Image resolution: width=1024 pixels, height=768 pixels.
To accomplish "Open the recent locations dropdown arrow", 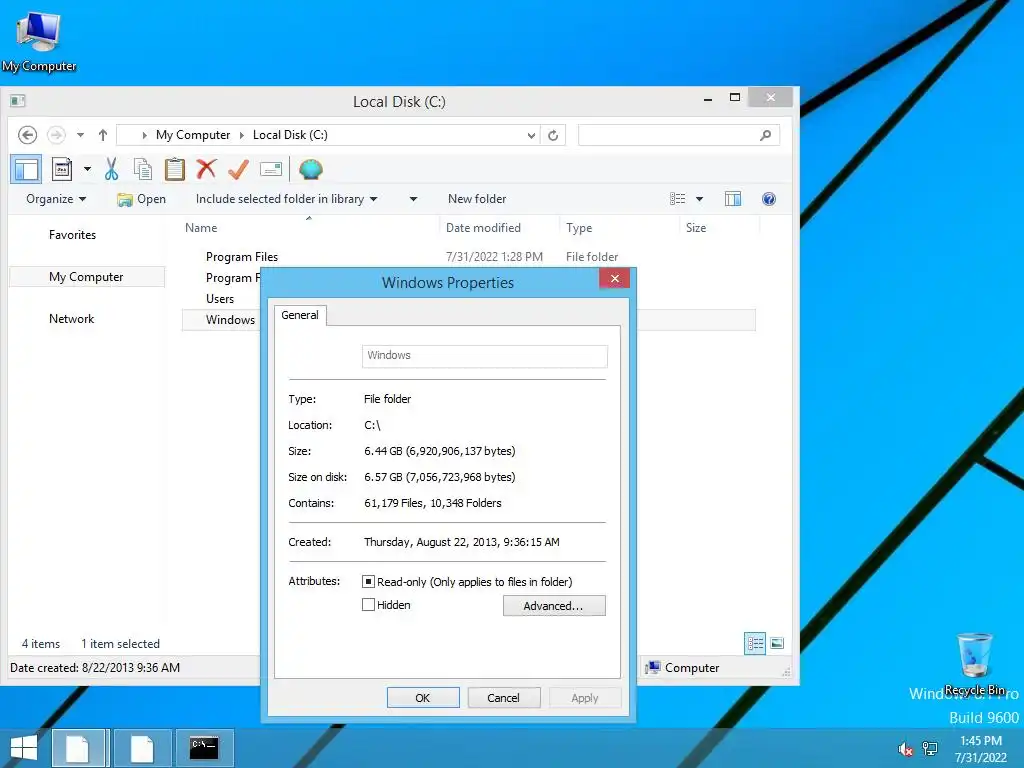I will pyautogui.click(x=80, y=135).
